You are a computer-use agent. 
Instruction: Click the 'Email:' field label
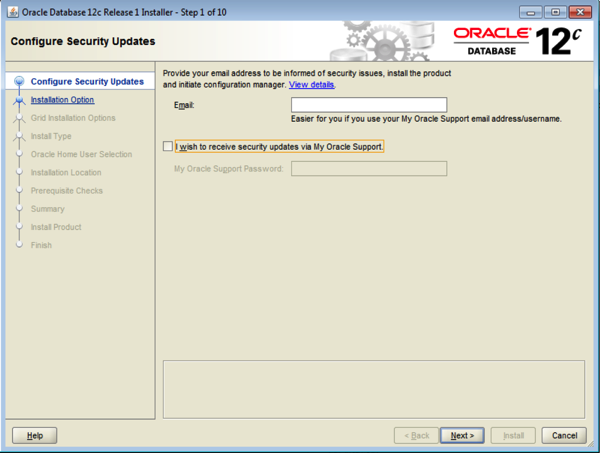click(x=184, y=105)
